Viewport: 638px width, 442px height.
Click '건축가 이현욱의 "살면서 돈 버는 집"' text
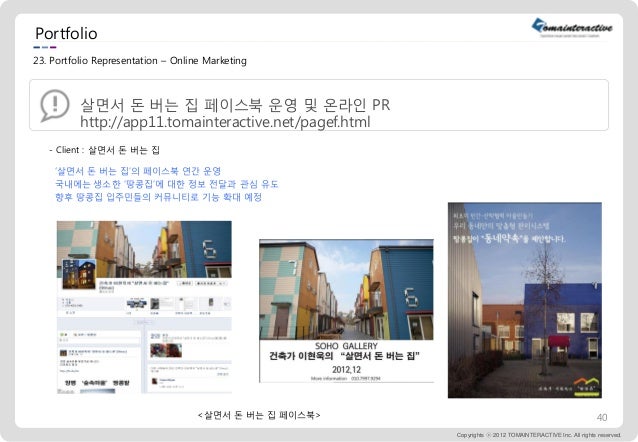coord(344,356)
